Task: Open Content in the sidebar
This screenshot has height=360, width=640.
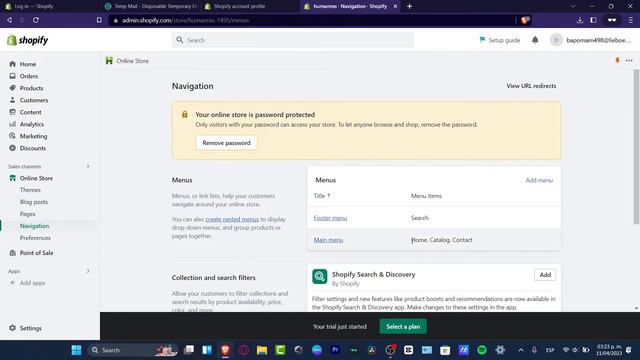Action: (31, 112)
